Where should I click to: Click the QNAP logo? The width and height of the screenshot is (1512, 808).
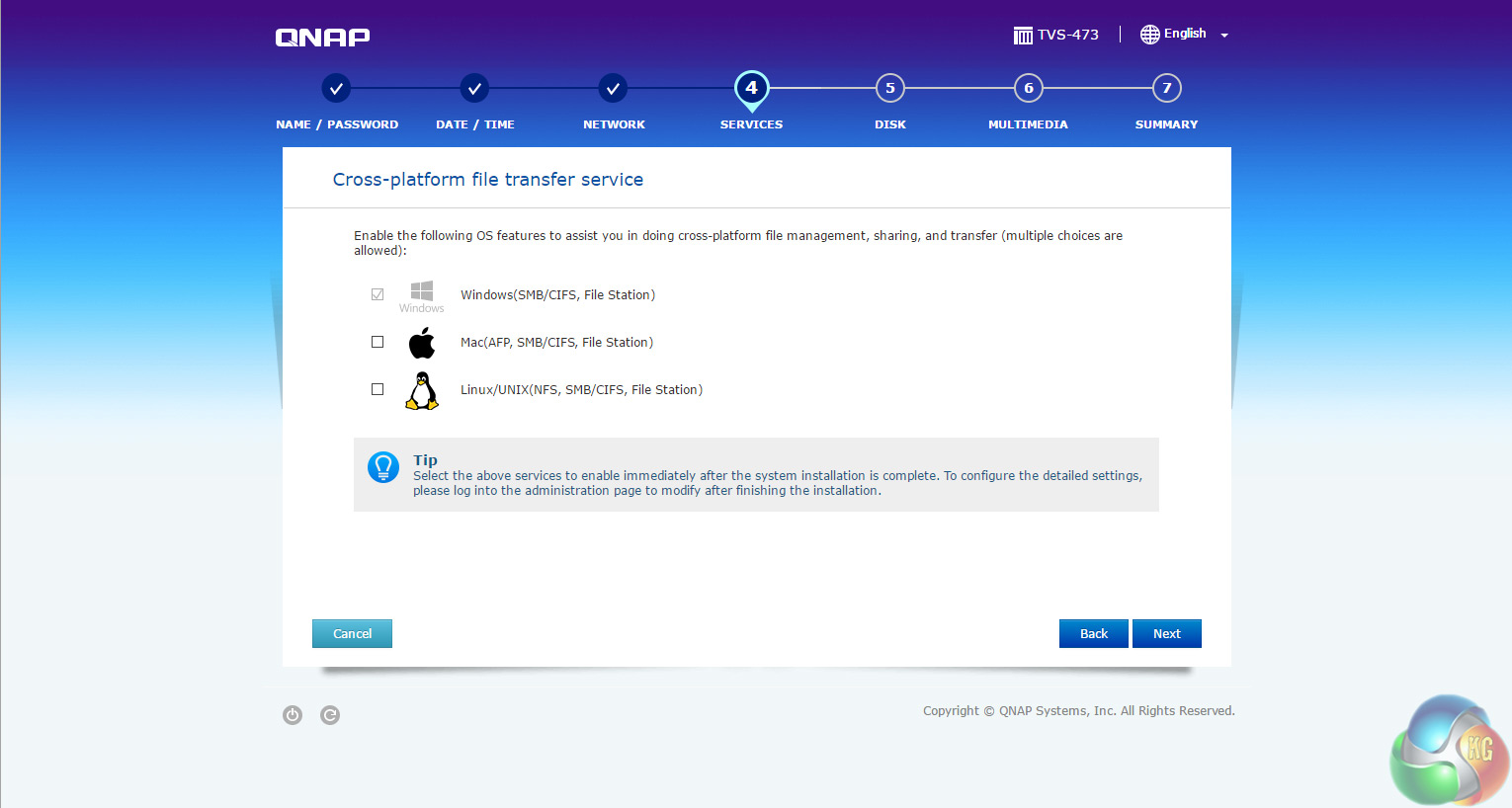pos(322,38)
